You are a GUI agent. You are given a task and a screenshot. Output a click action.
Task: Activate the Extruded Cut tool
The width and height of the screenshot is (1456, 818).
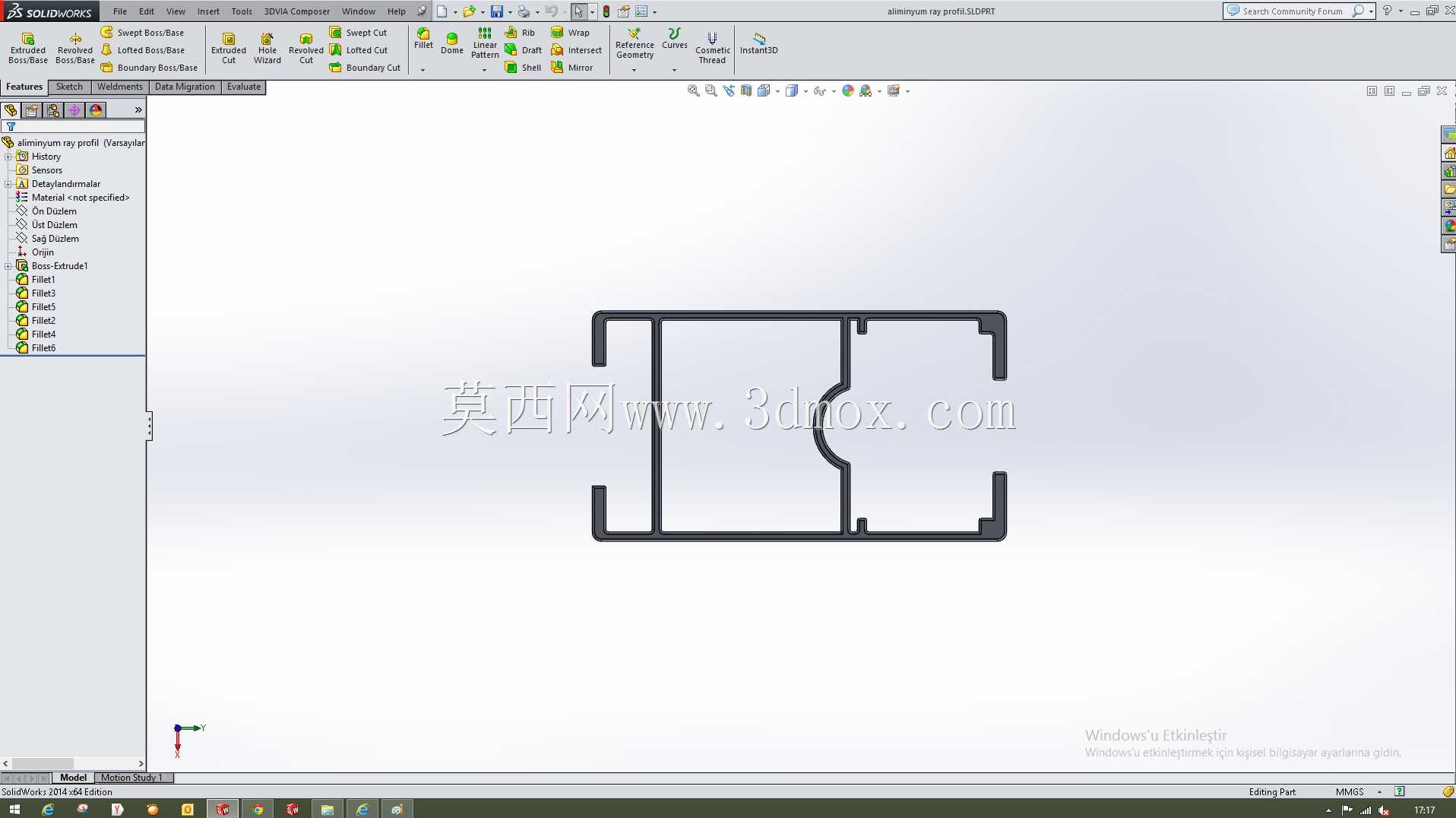pyautogui.click(x=229, y=48)
